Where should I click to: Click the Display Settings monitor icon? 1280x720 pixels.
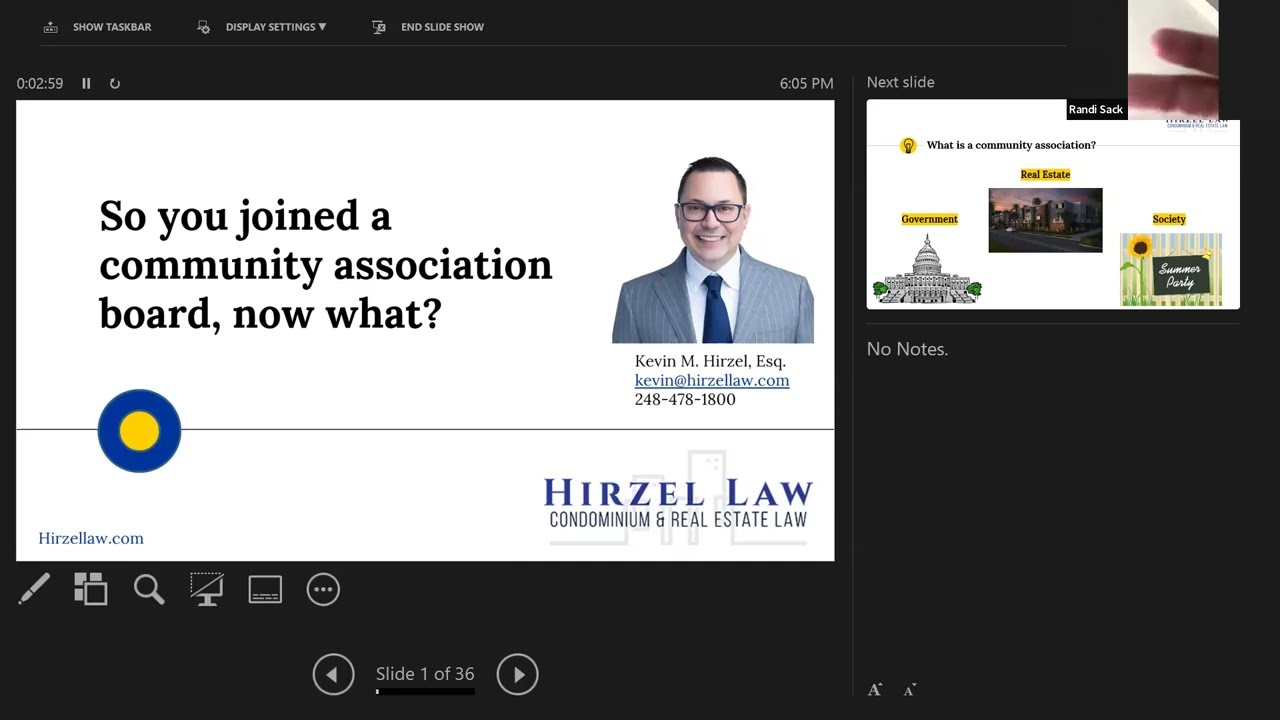[204, 27]
